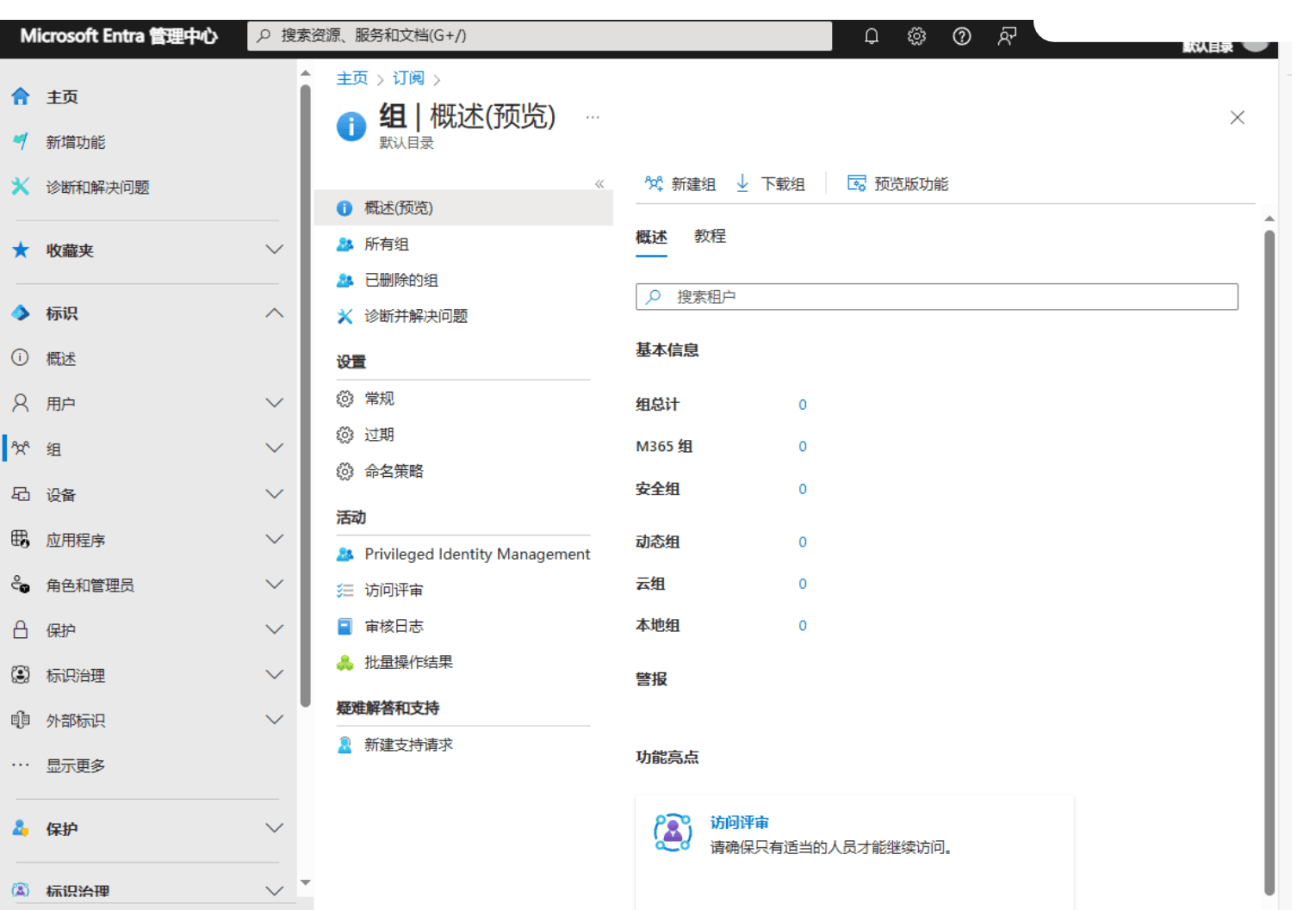1316x910 pixels.
Task: Click the 标识 diamond icon
Action: tap(21, 313)
